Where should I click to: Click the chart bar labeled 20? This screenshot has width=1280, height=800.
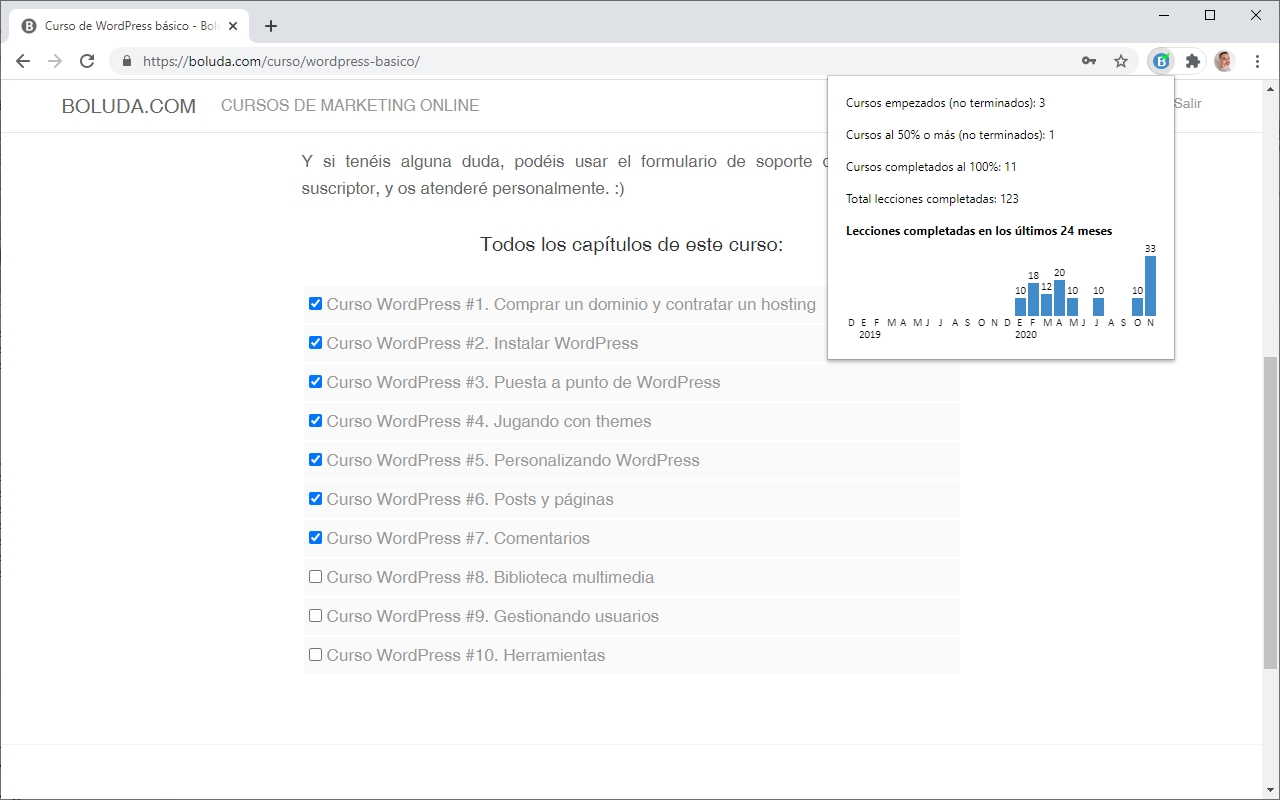coord(1059,298)
